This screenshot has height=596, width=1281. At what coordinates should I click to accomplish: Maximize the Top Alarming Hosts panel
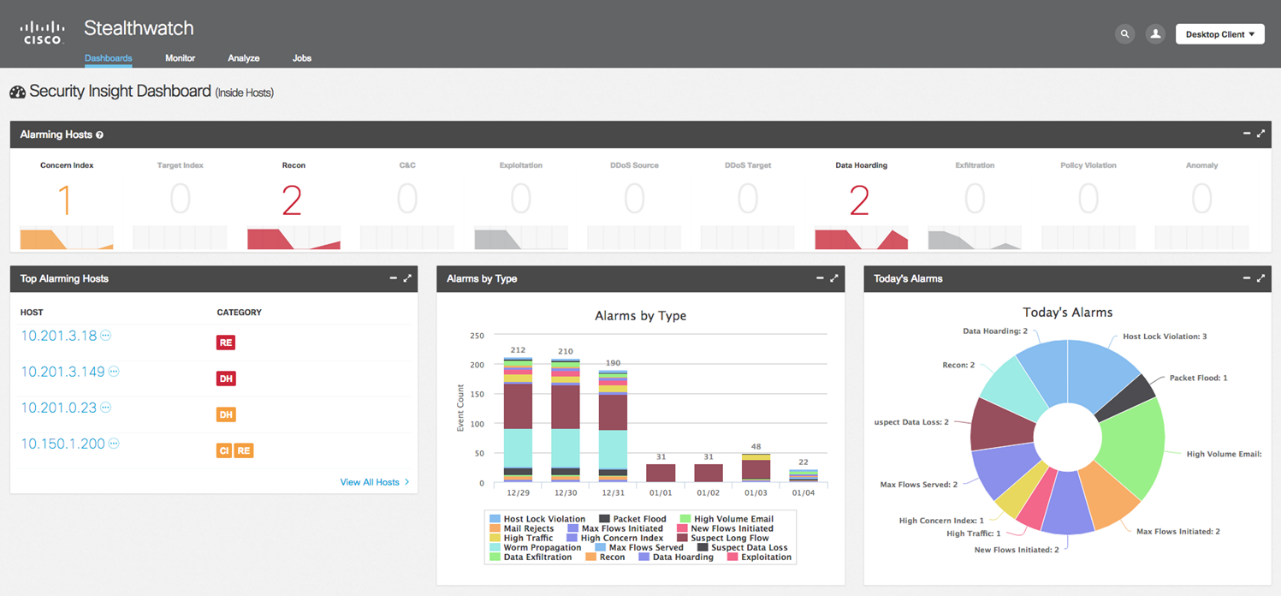tap(407, 278)
